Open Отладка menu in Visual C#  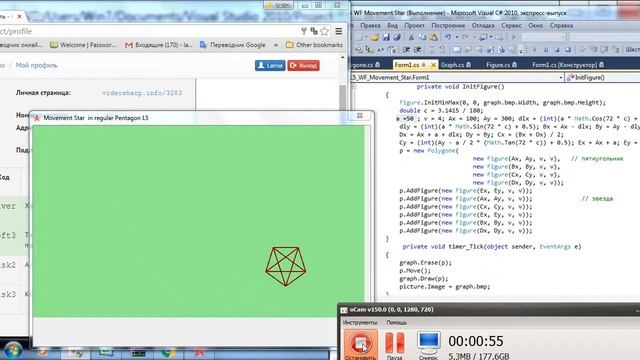[x=483, y=25]
